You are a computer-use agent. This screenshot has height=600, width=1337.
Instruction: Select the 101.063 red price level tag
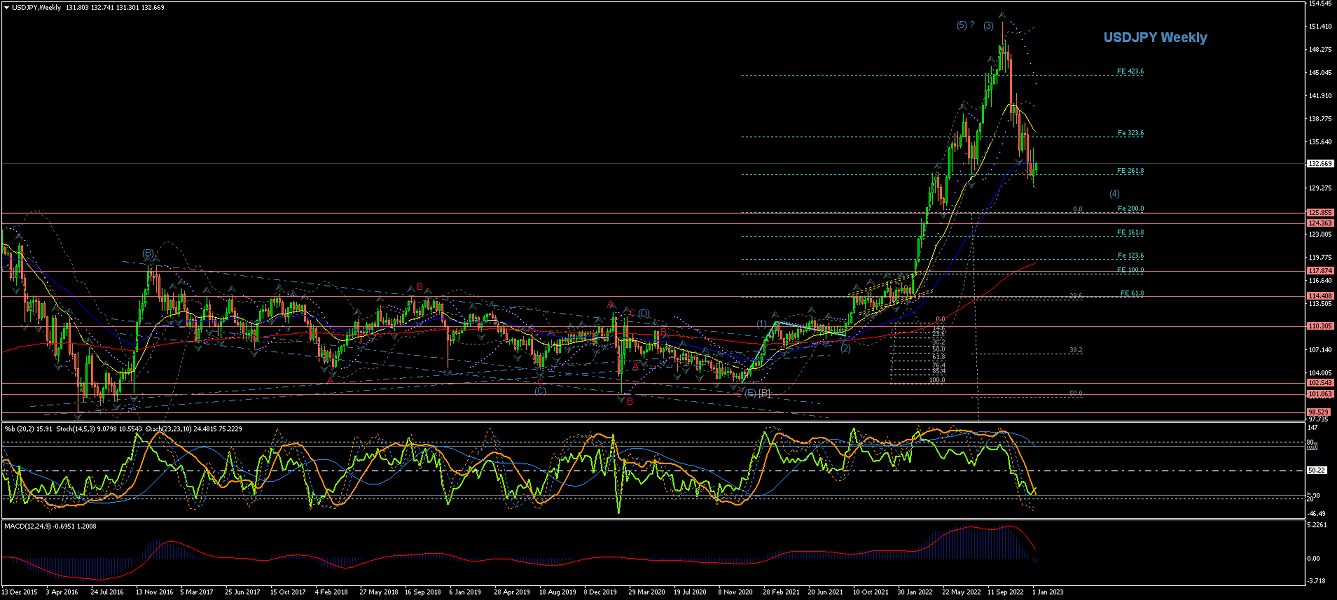click(x=1320, y=394)
